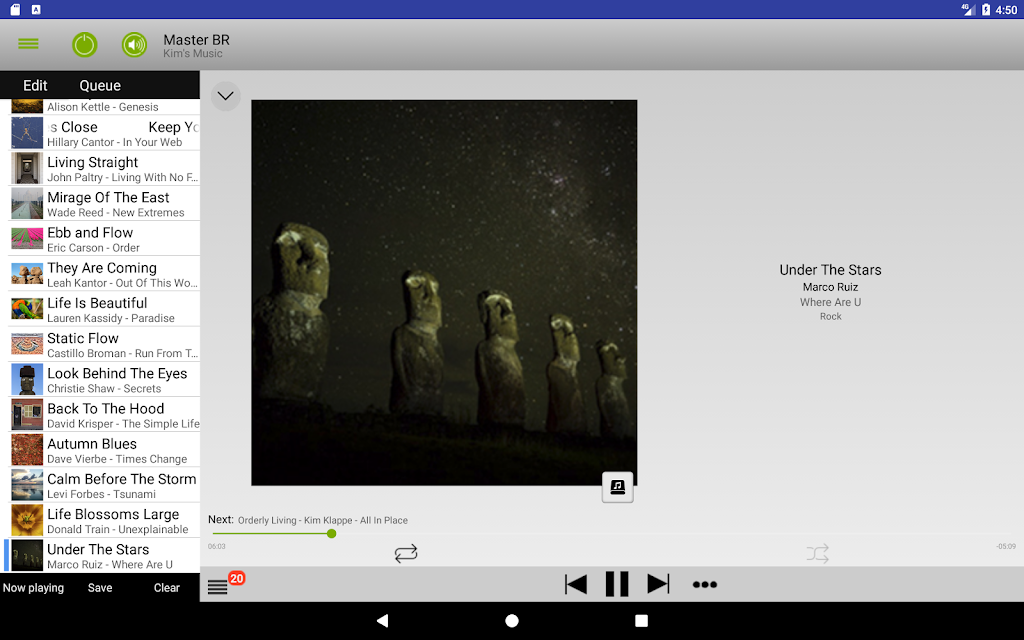Toggle the shuffle icon
Image resolution: width=1024 pixels, height=640 pixels.
817,554
